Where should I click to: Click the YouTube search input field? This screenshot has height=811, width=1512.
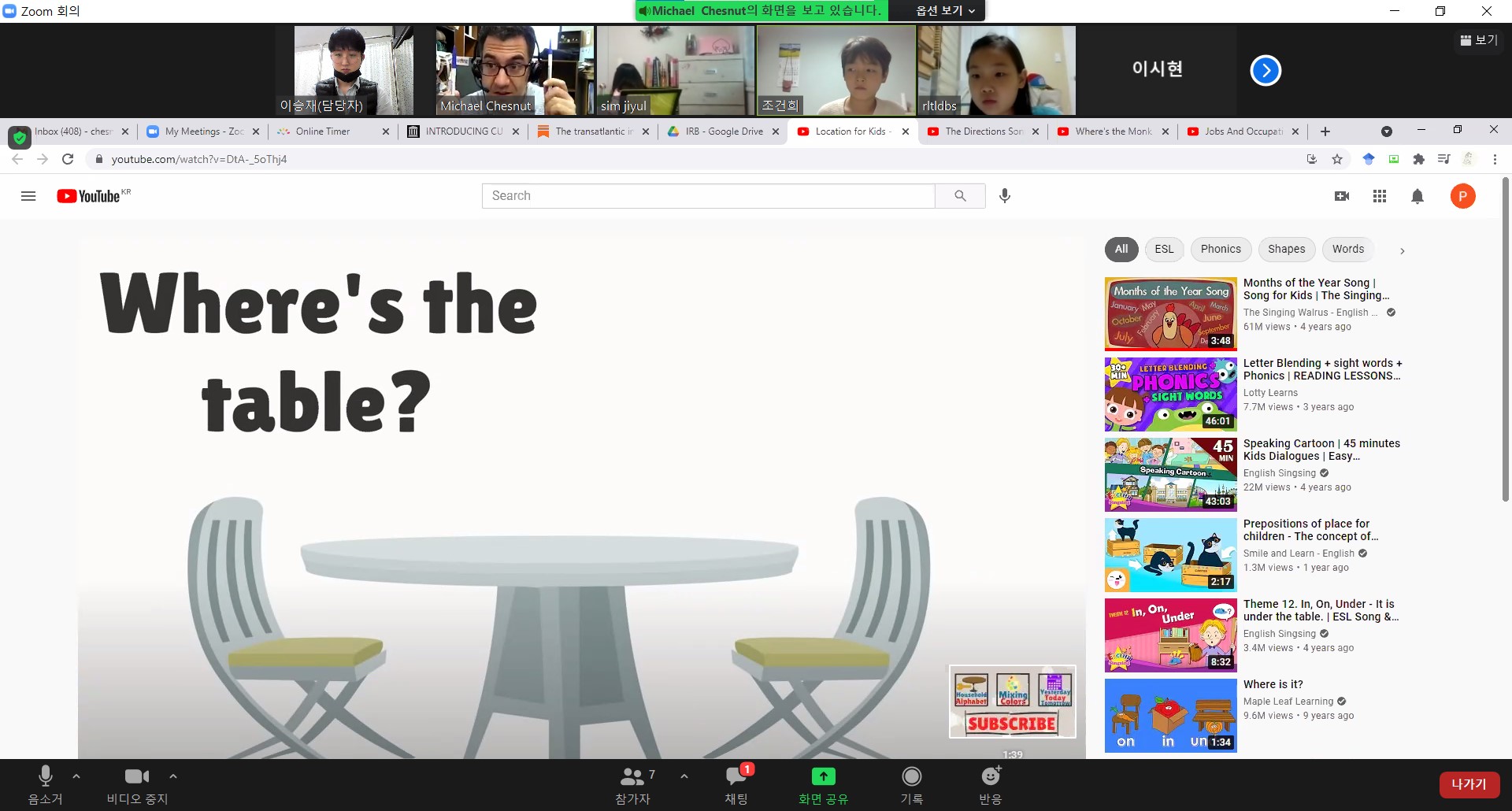pos(708,196)
